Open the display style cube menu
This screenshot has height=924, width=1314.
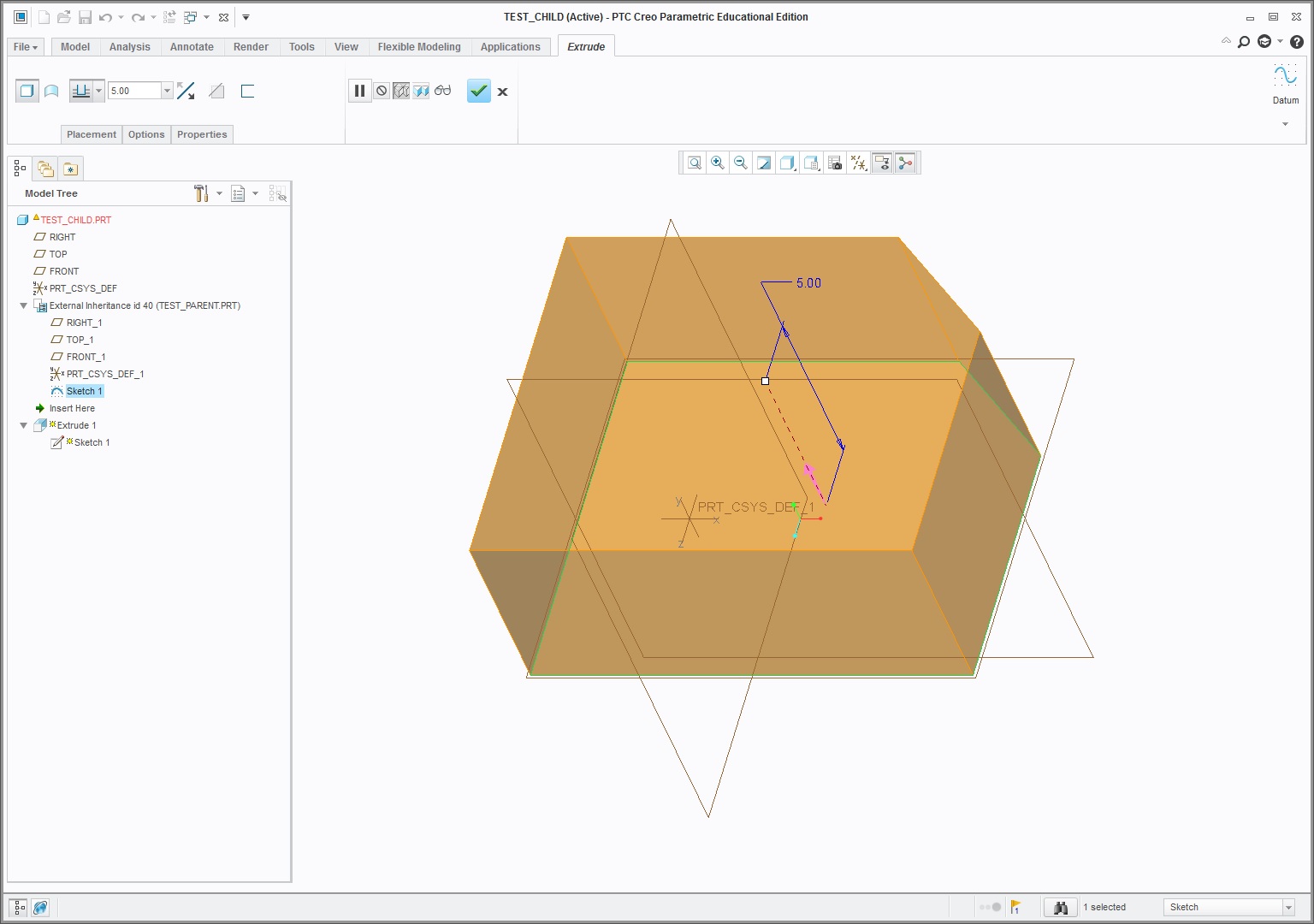tap(788, 163)
